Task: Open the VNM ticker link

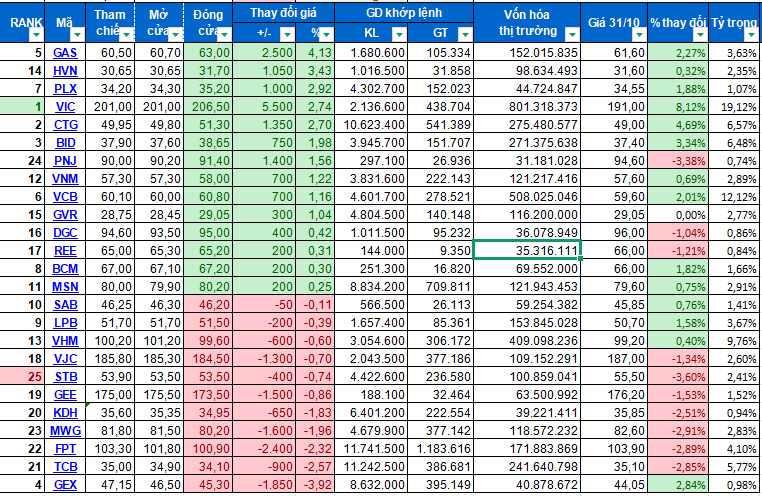Action: click(x=65, y=178)
